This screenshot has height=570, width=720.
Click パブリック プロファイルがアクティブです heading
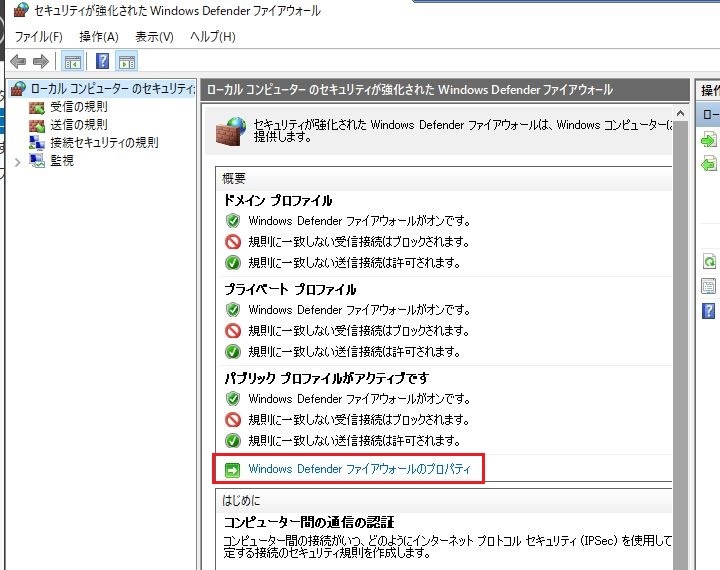click(x=326, y=378)
